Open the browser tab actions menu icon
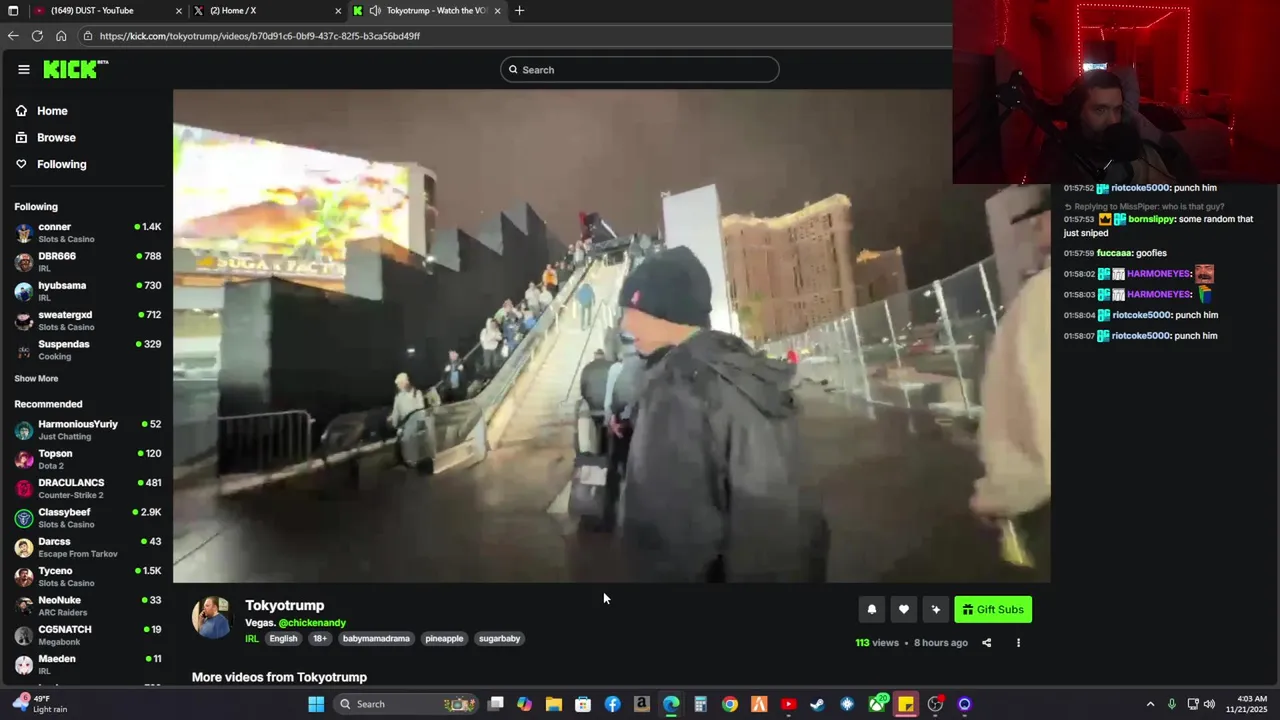The width and height of the screenshot is (1280, 720). click(14, 10)
